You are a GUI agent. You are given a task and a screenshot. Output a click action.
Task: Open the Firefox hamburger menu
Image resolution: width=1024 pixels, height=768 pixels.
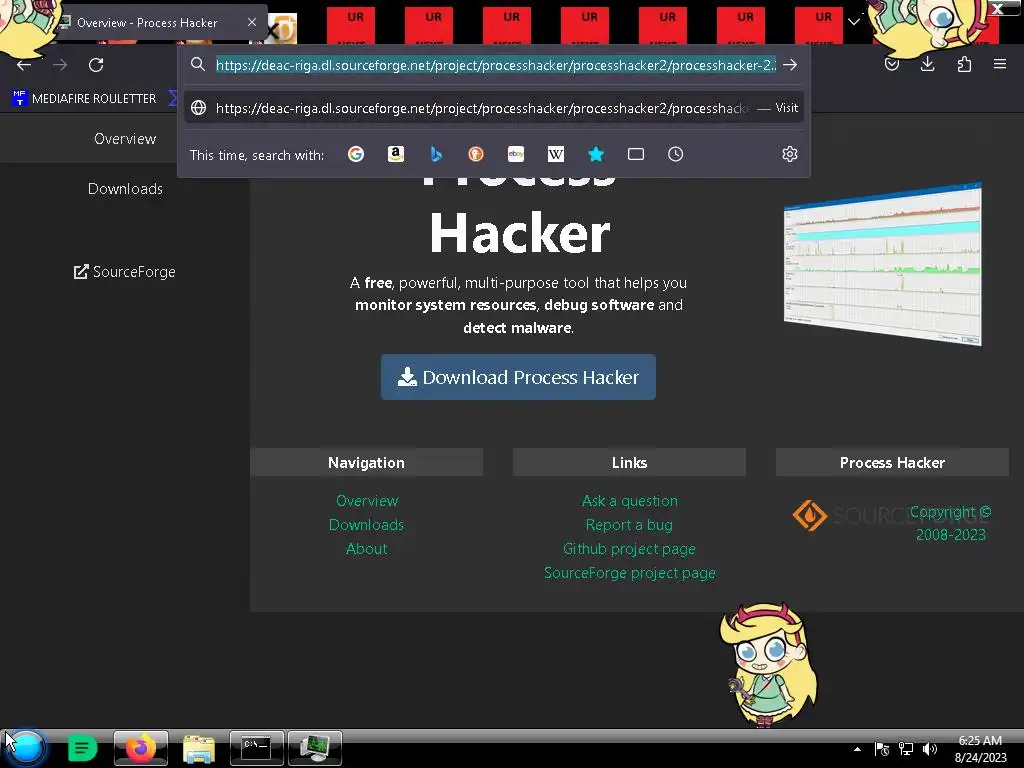1000,64
